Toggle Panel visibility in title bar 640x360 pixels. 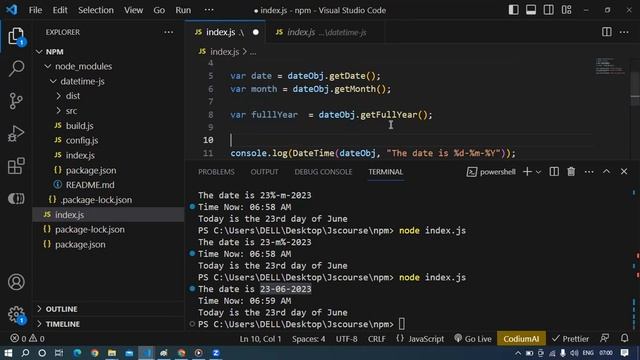531,10
